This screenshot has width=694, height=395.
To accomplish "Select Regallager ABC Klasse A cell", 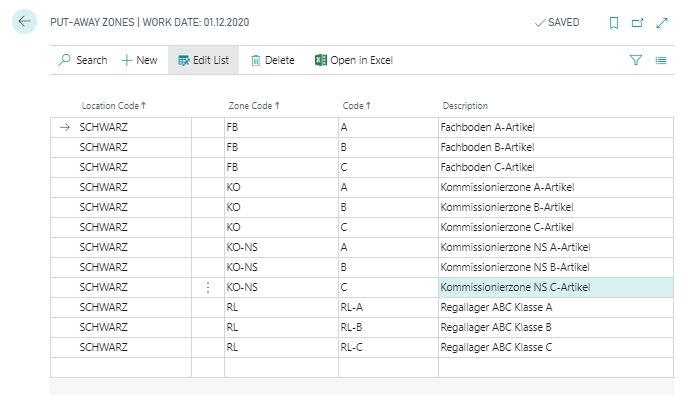I will (555, 307).
